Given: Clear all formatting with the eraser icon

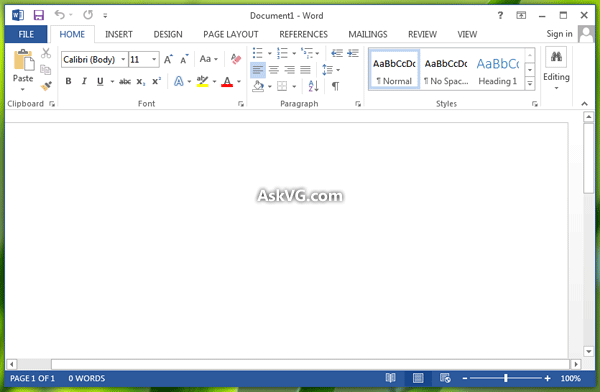Looking at the screenshot, I should click(x=236, y=59).
